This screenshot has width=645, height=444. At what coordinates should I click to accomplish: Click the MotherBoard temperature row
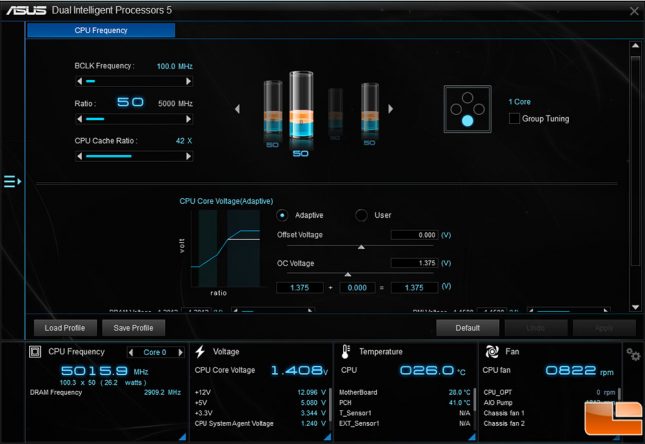click(405, 393)
